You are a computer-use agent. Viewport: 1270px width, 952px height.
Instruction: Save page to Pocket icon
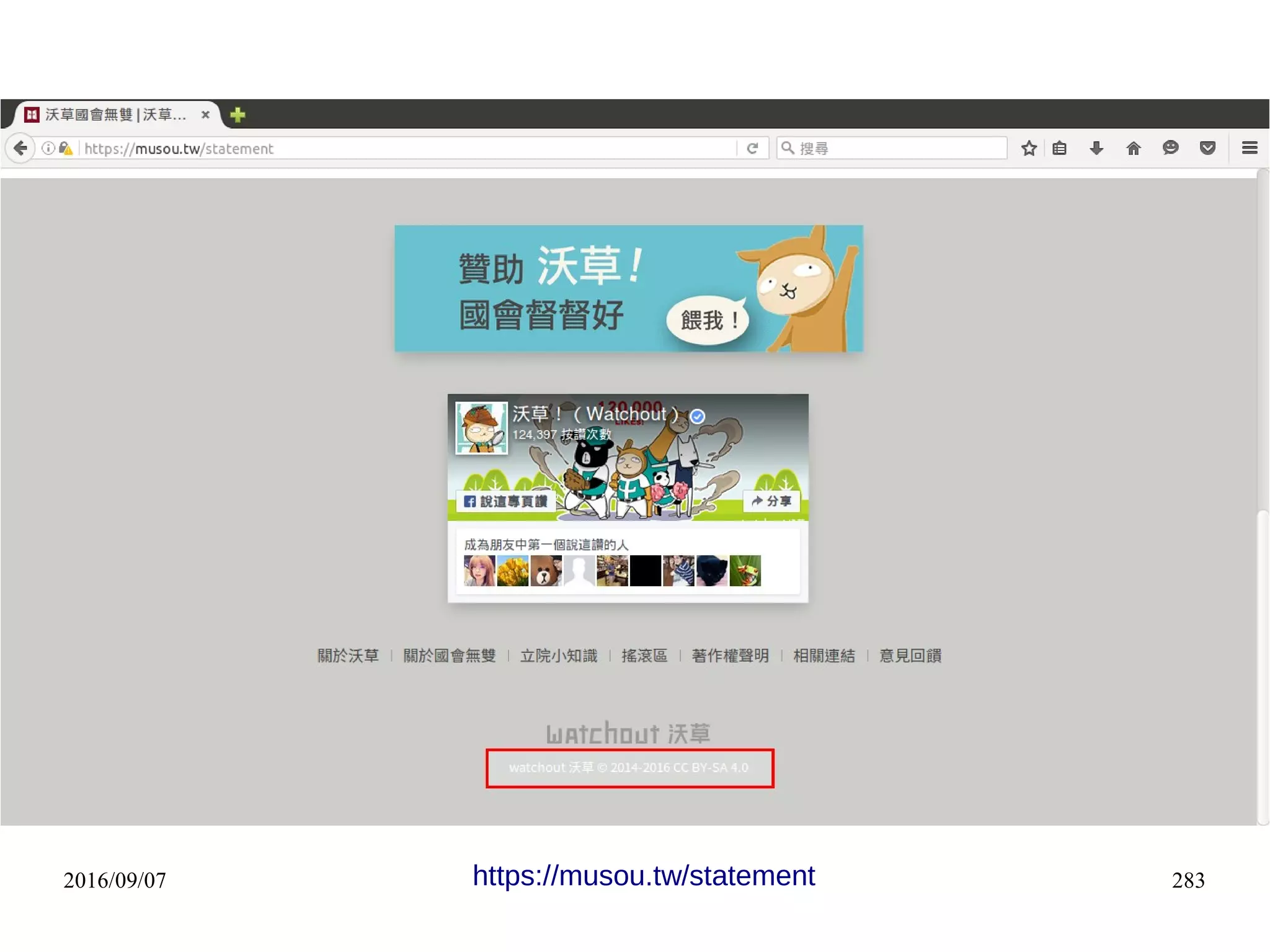[x=1207, y=148]
